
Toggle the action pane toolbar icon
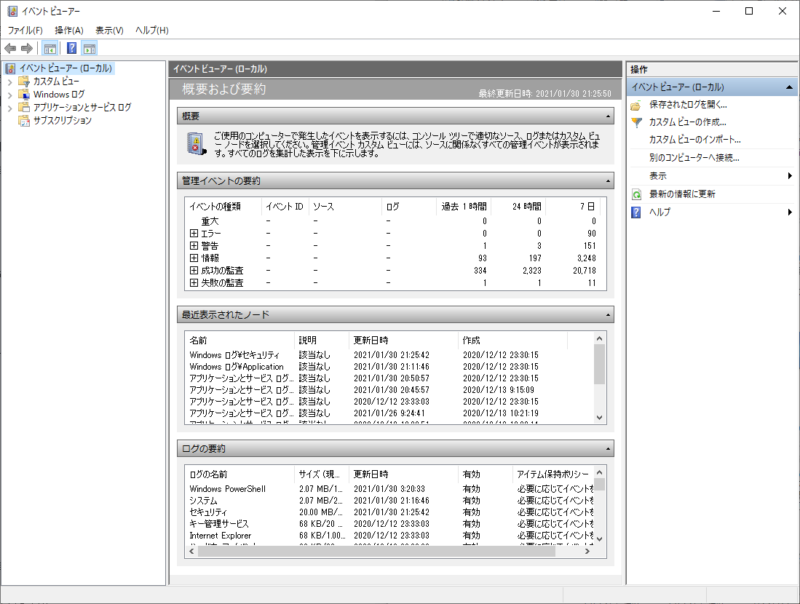(89, 48)
